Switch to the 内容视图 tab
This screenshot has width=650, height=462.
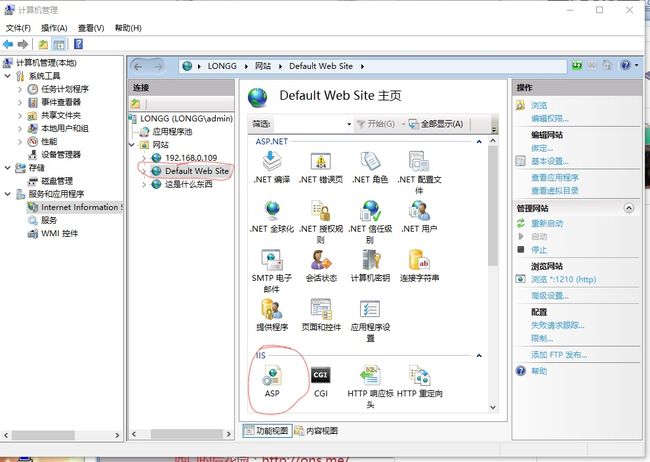click(316, 431)
